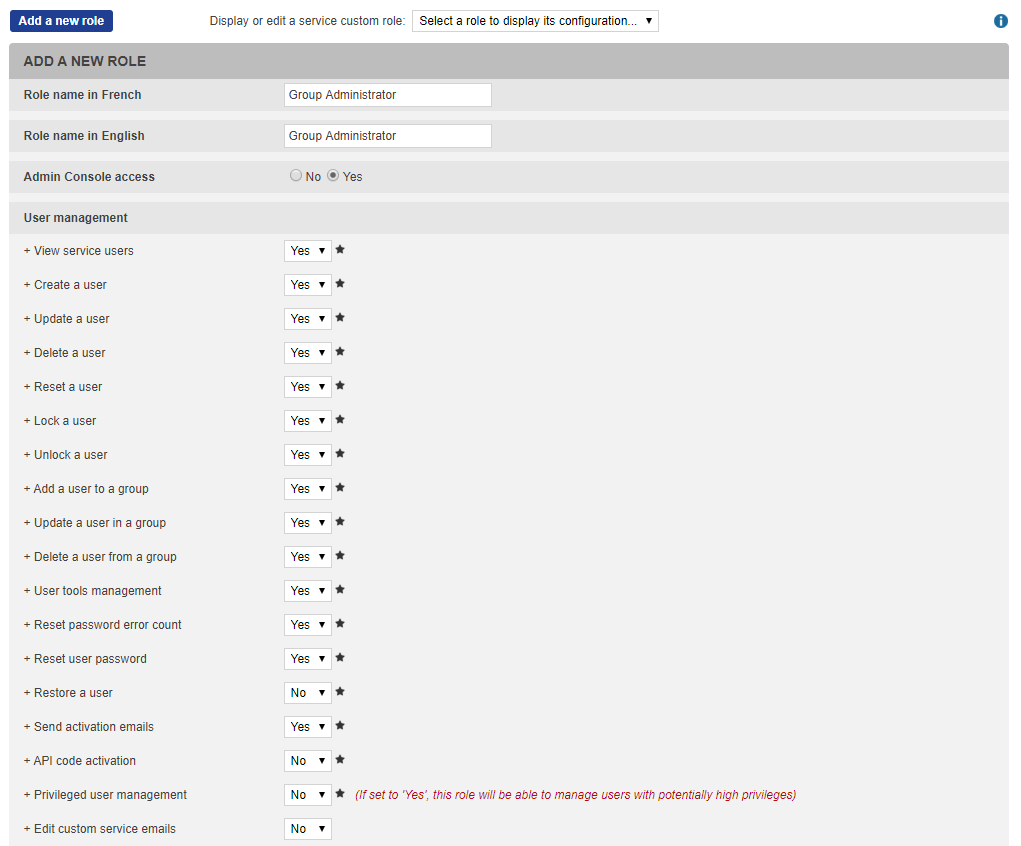Change the Reset user password dropdown value
This screenshot has width=1021, height=846.
point(307,659)
